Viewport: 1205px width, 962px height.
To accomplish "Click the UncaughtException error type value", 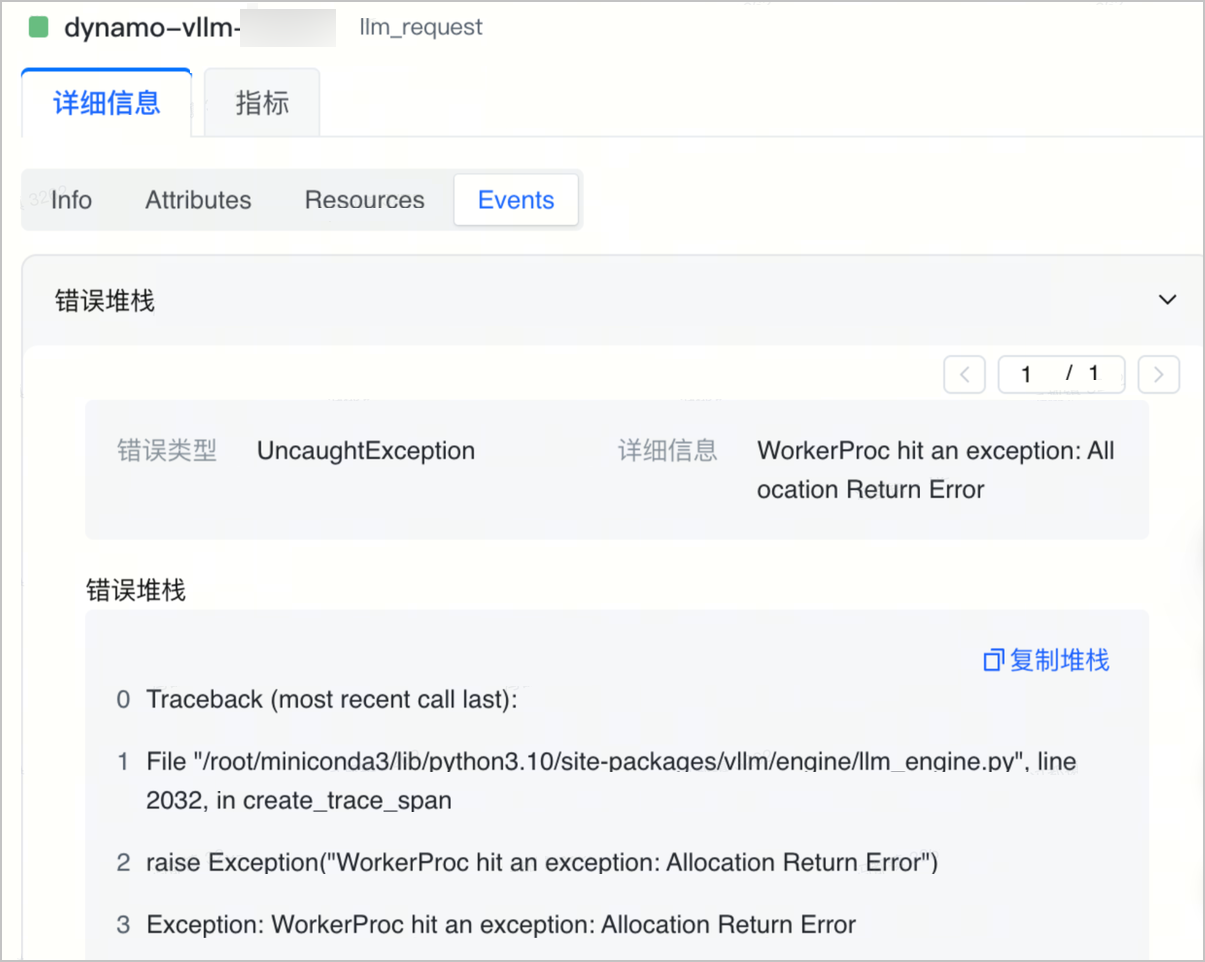I will (x=366, y=451).
